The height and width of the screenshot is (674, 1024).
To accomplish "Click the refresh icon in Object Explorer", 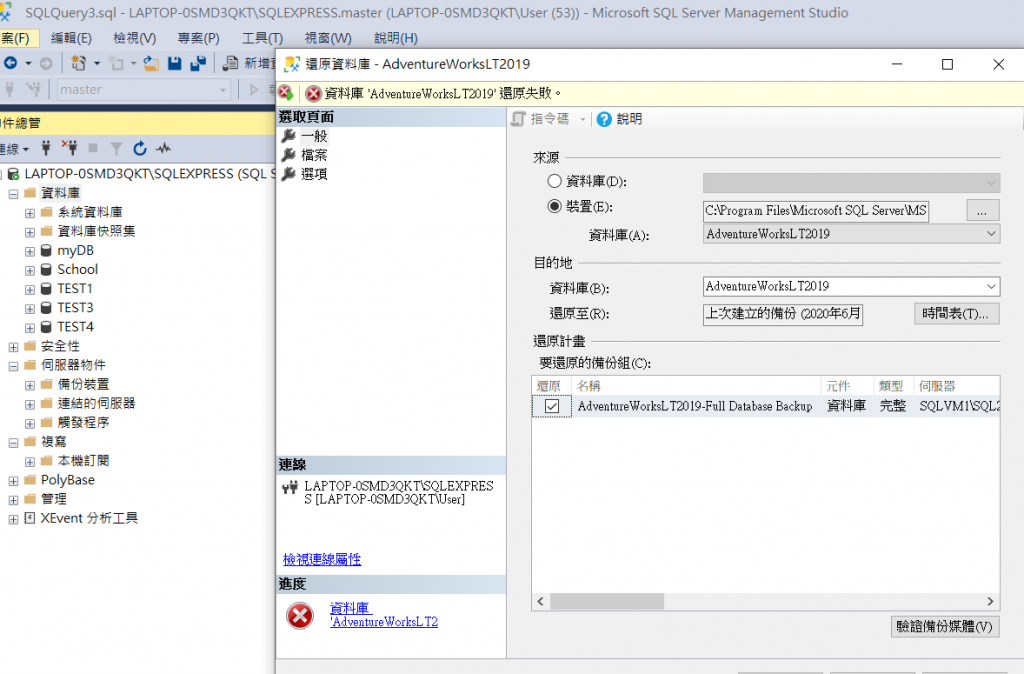I will point(140,148).
